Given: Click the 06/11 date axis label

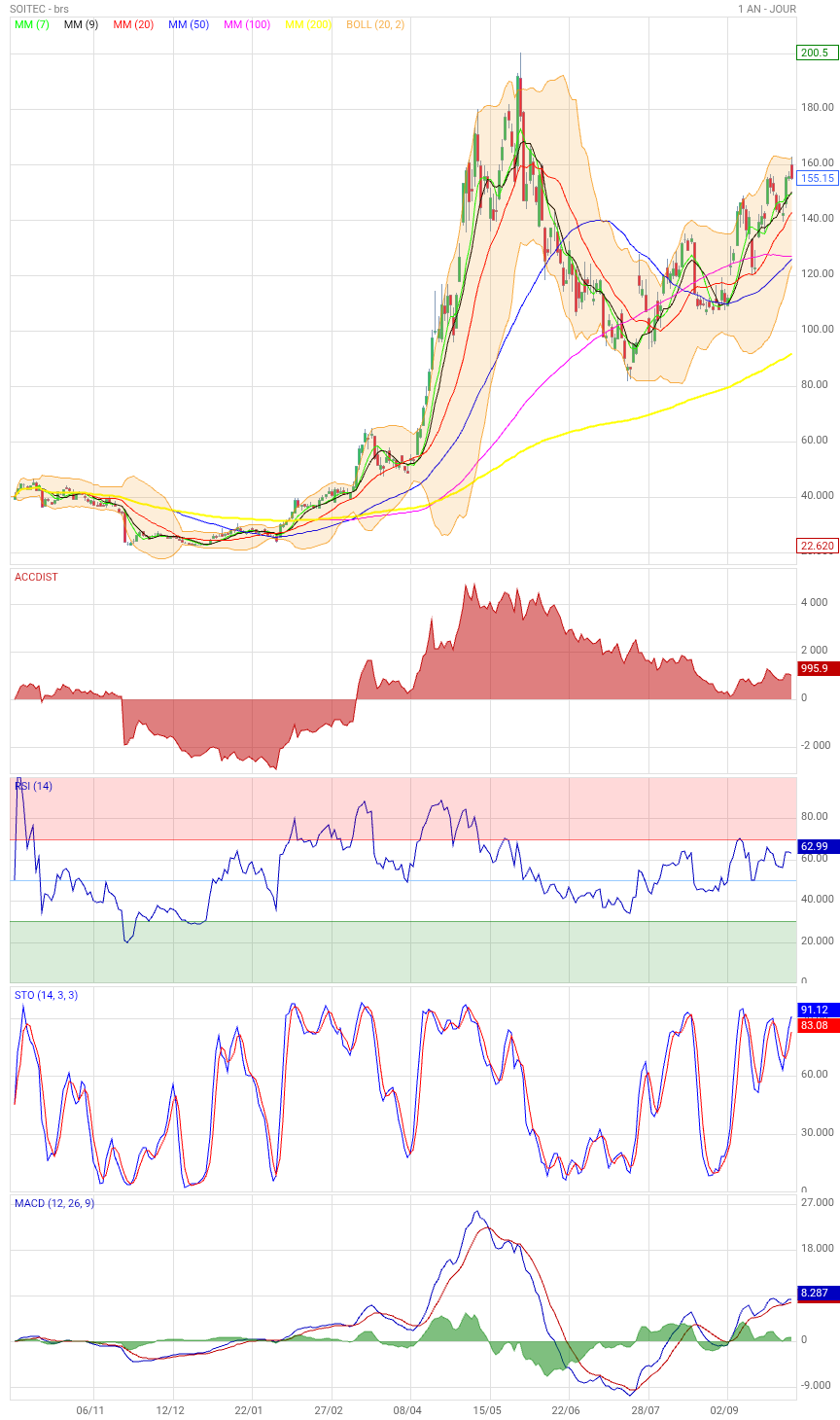Looking at the screenshot, I should pyautogui.click(x=89, y=1409).
